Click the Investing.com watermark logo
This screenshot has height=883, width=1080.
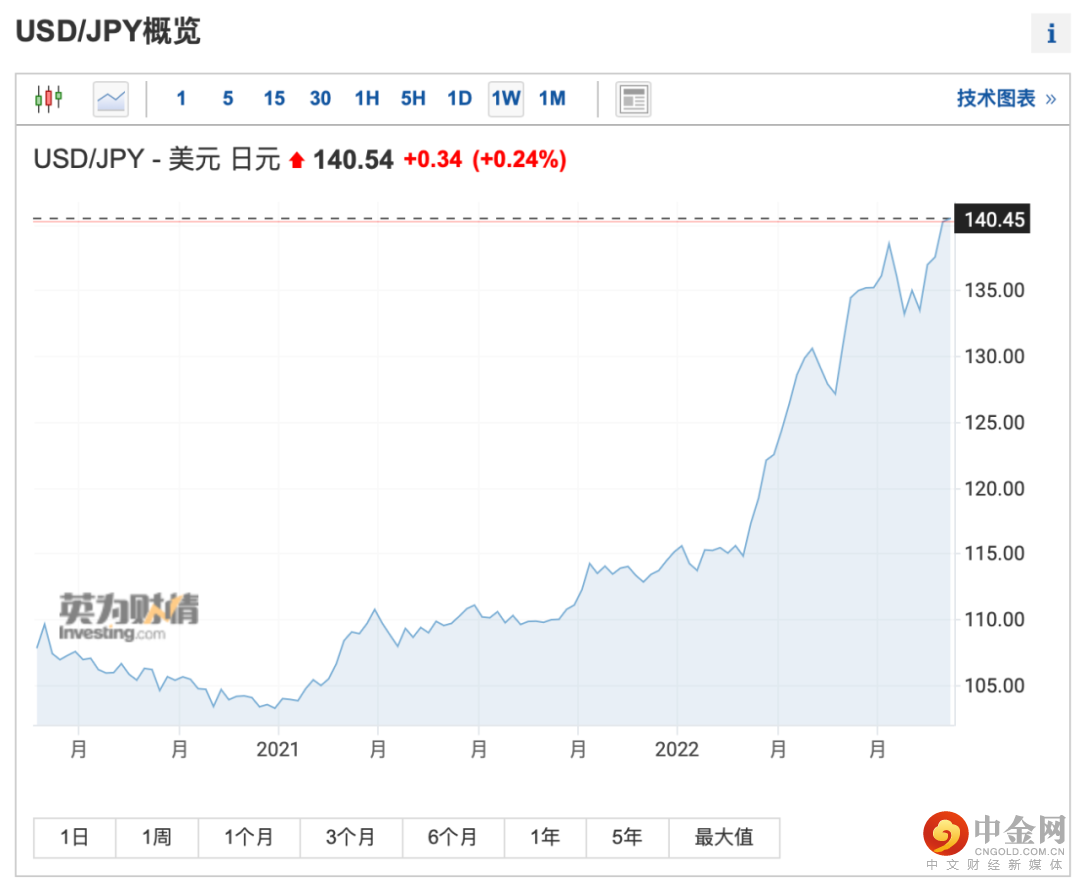coord(128,617)
